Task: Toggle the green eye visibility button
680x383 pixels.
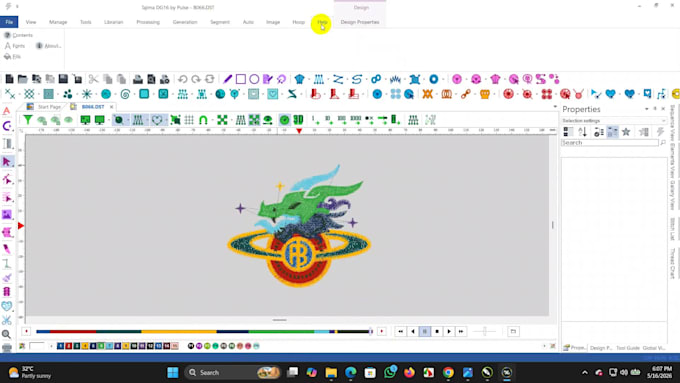Action: [x=268, y=120]
